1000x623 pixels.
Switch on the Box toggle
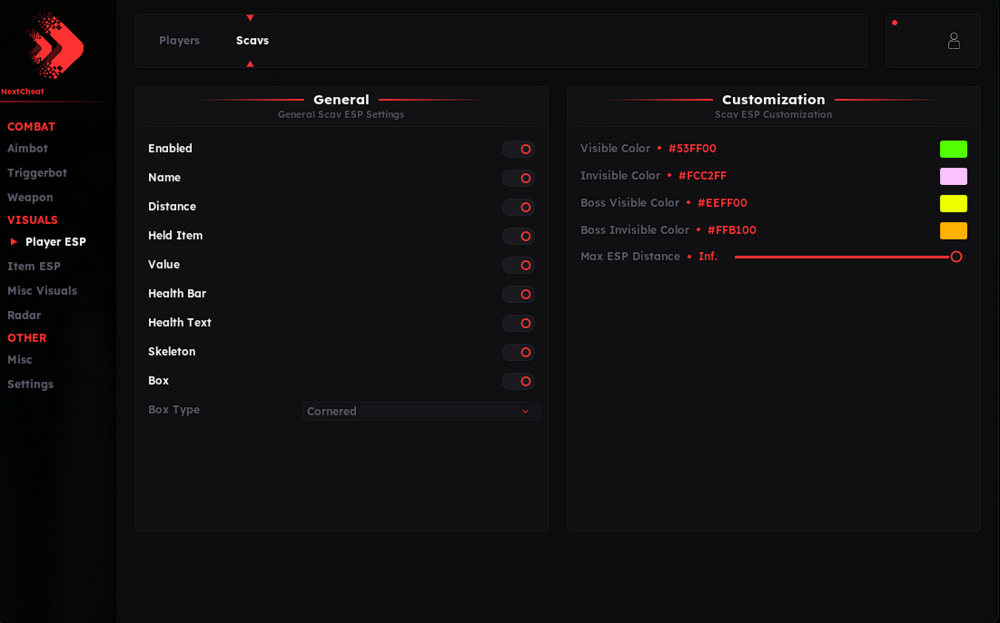tap(518, 381)
